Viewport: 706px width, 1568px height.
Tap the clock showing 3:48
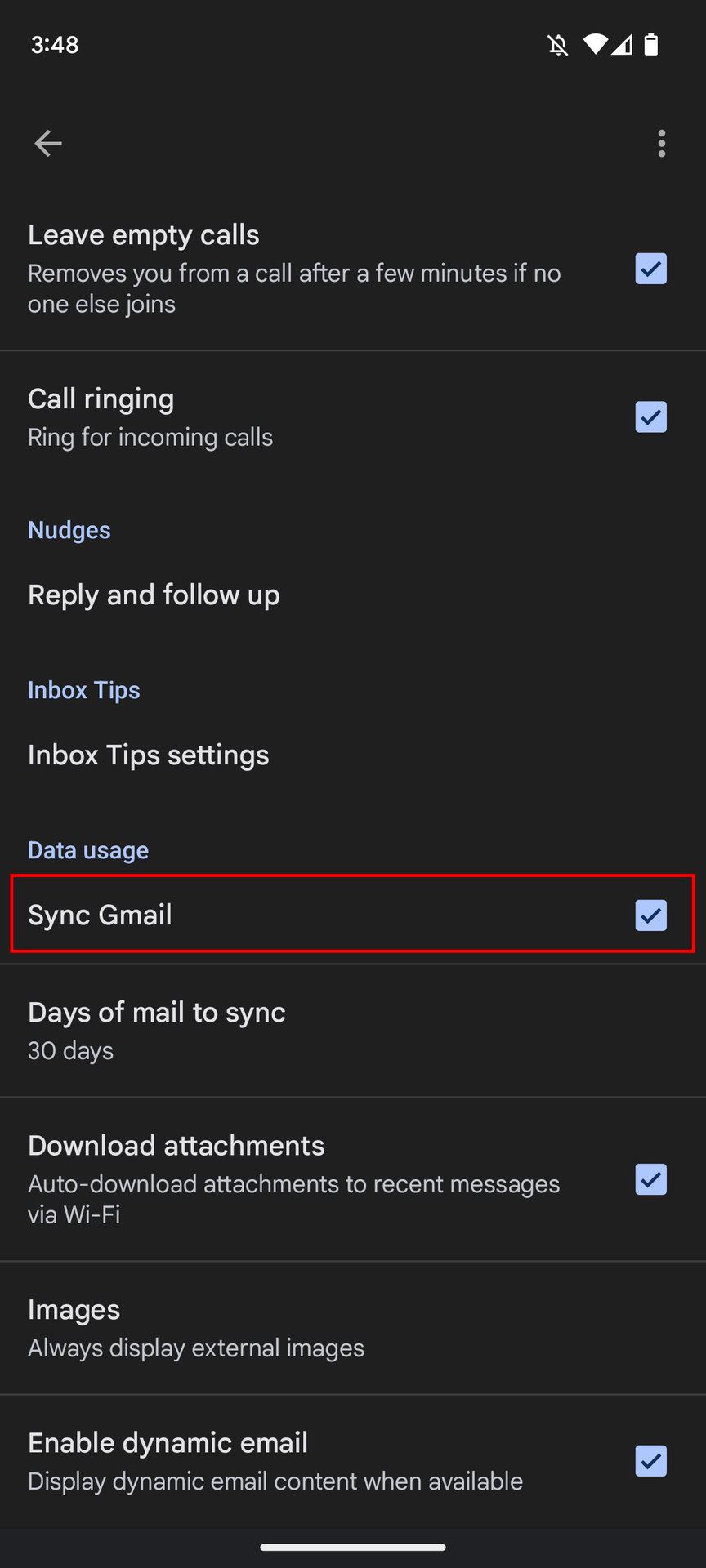tap(55, 45)
